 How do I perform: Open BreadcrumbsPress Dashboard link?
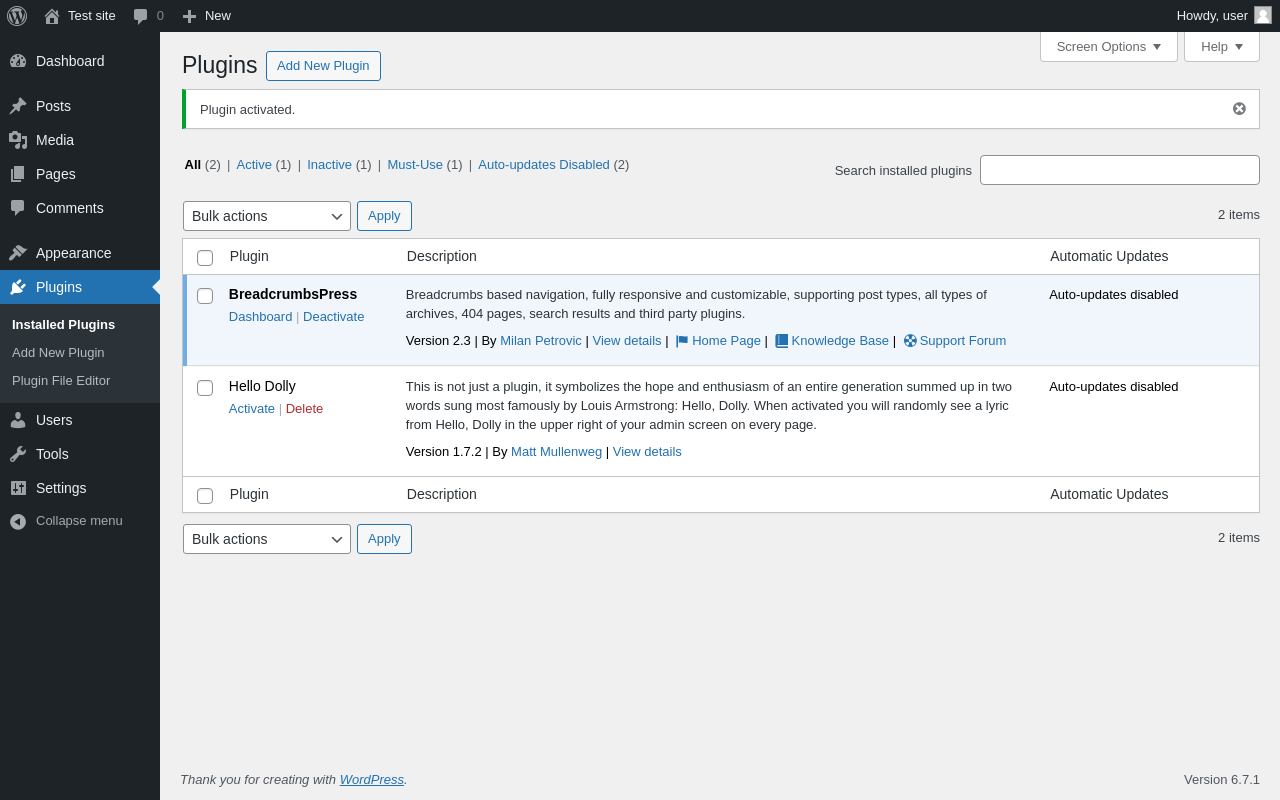pyautogui.click(x=260, y=317)
